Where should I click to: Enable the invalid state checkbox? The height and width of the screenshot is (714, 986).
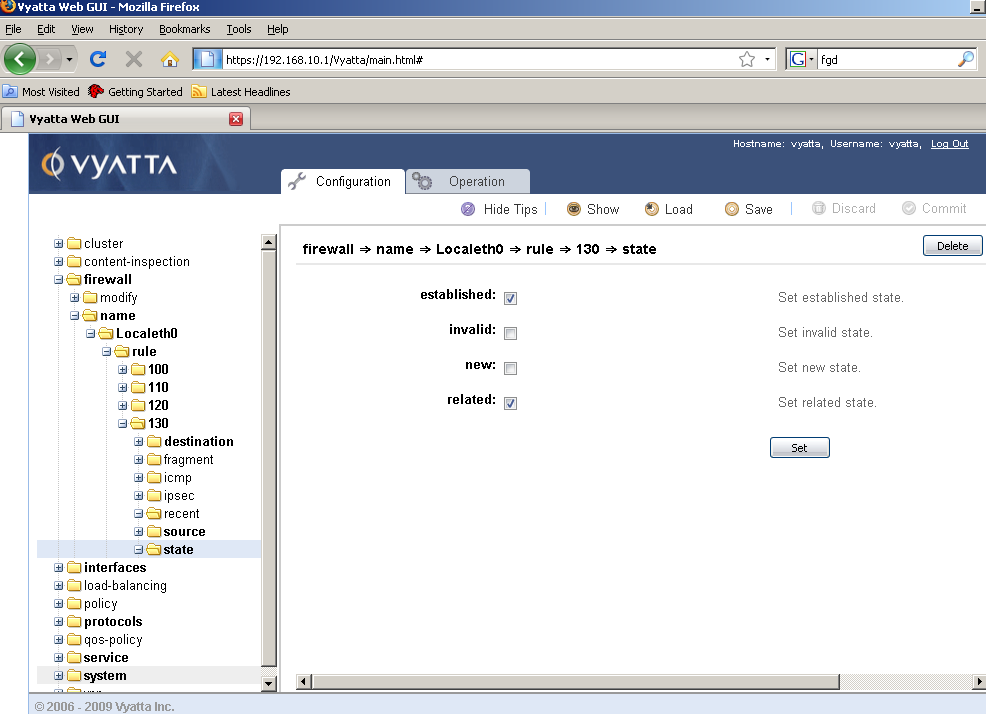(510, 333)
